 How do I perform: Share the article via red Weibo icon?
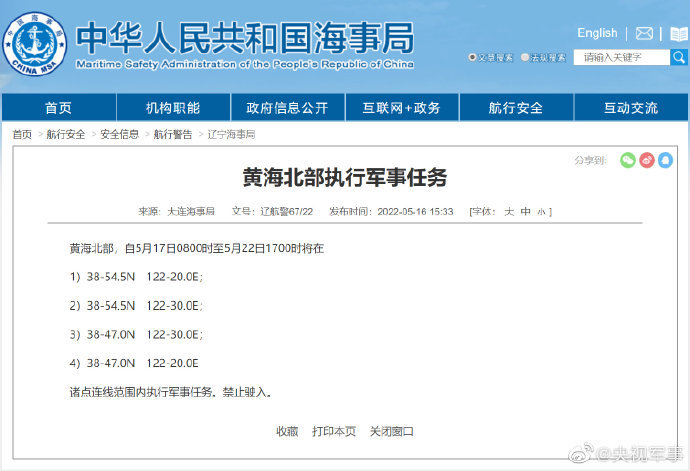tap(646, 160)
